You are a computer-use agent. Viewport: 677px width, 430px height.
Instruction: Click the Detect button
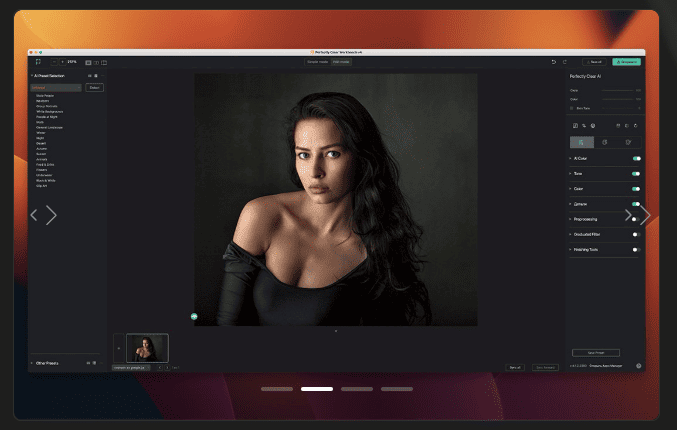[95, 88]
